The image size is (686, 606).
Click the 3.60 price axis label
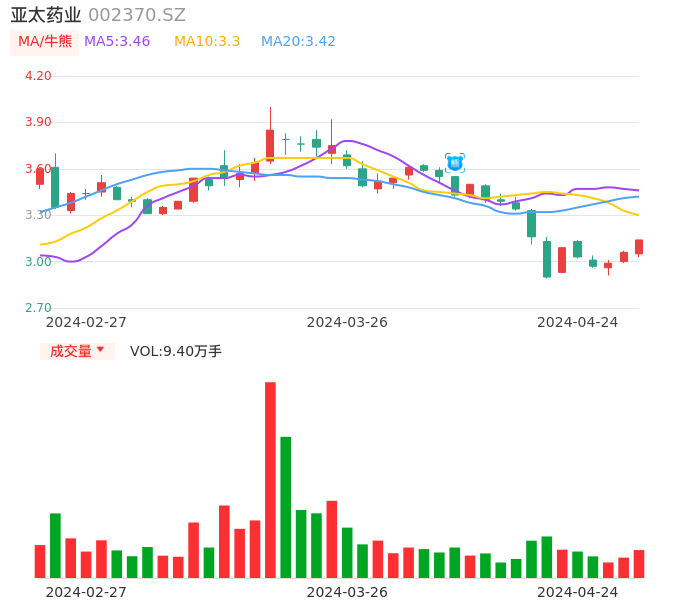tap(37, 169)
